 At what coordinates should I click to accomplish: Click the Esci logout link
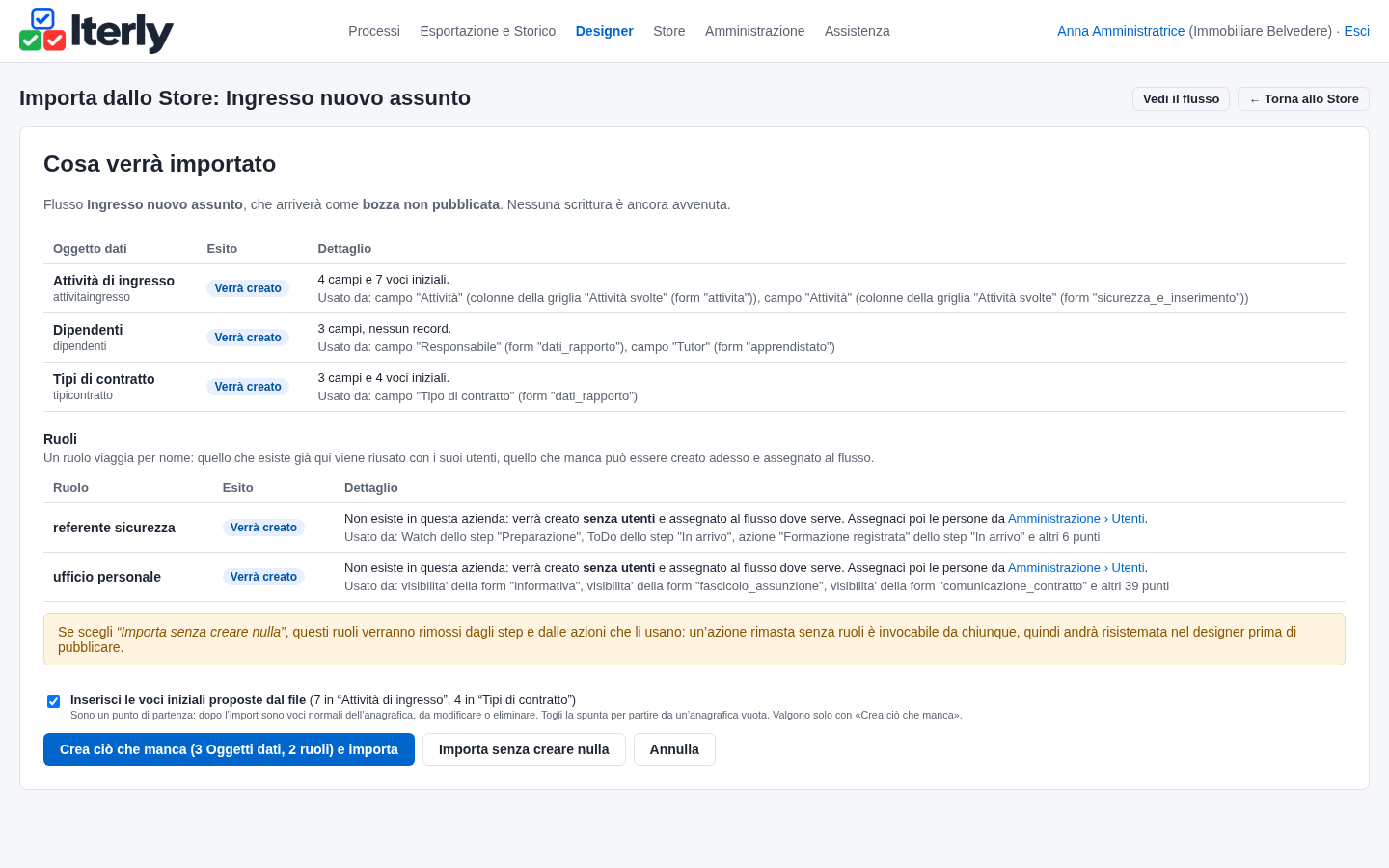click(x=1357, y=31)
